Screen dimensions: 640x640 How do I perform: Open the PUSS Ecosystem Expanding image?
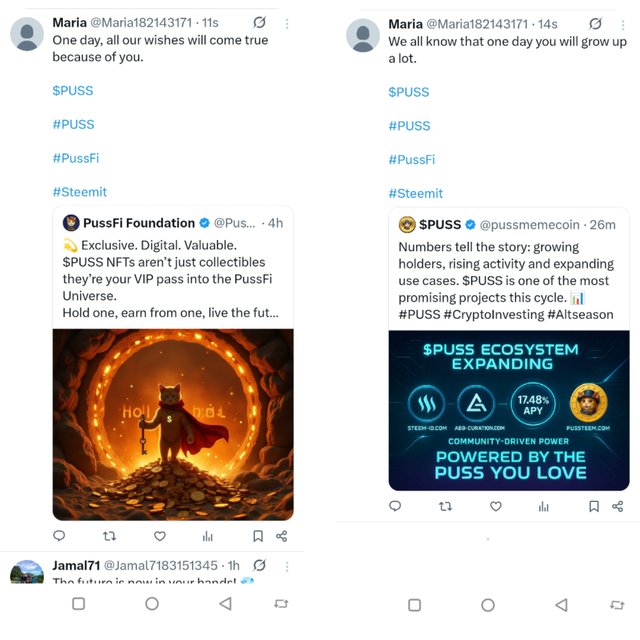pos(509,410)
